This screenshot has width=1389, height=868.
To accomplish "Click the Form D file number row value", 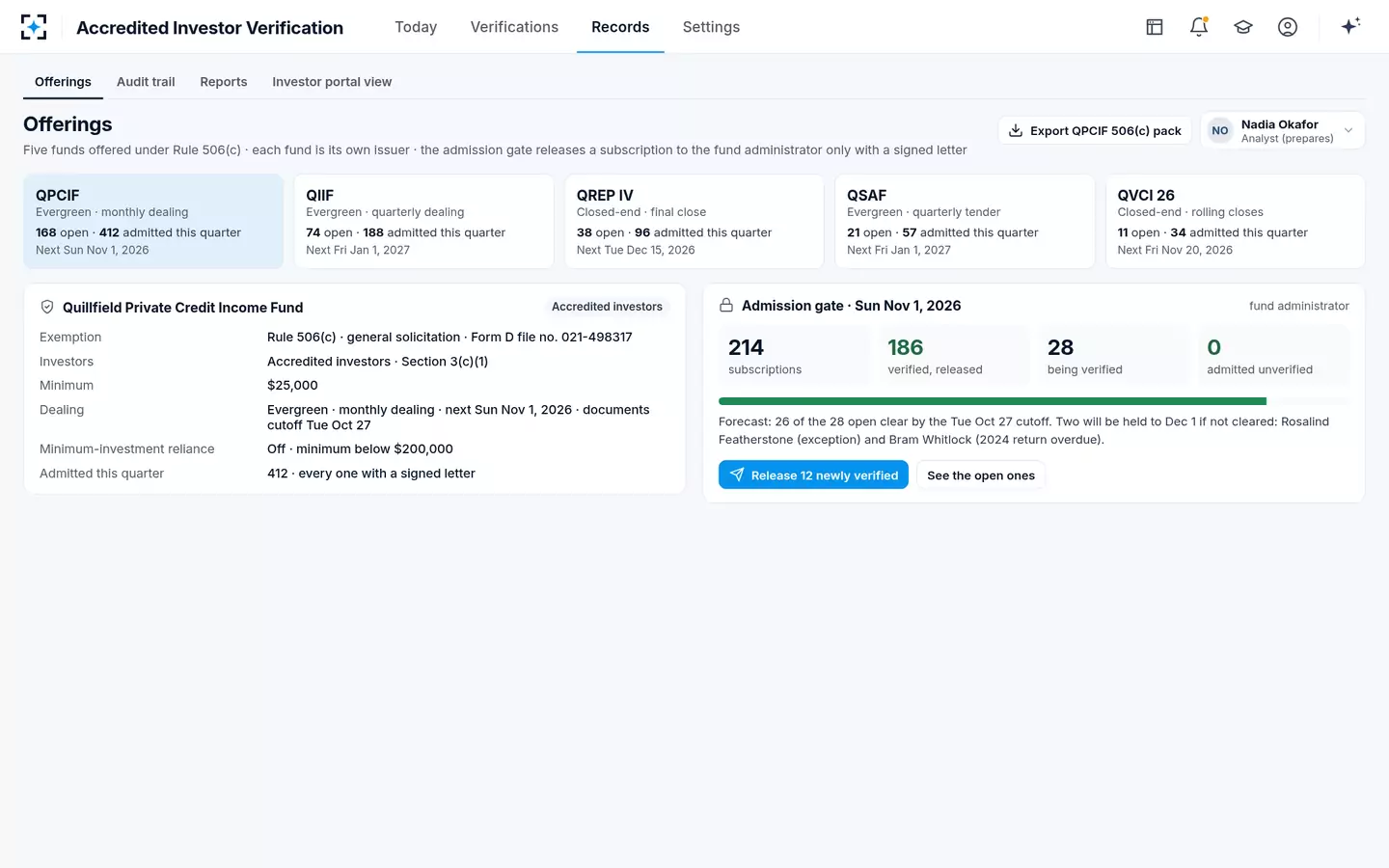I will pyautogui.click(x=449, y=338).
